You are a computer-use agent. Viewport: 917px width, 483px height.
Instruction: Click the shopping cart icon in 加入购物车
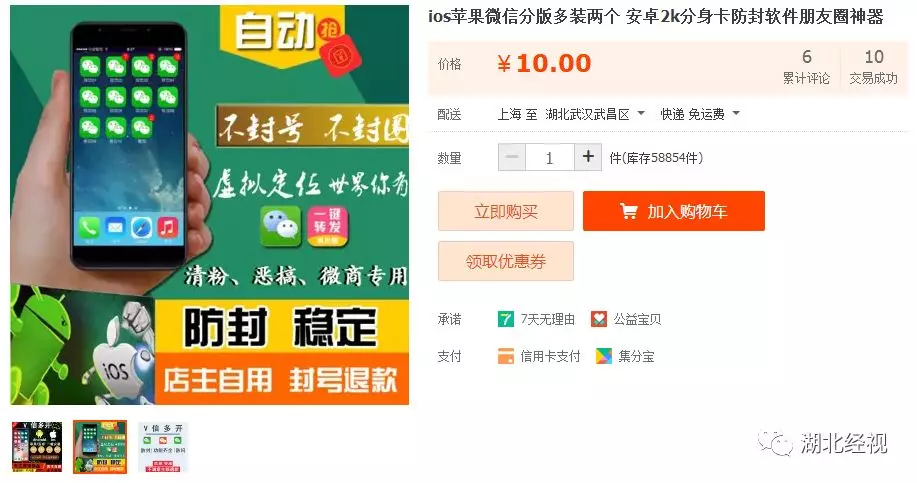629,211
